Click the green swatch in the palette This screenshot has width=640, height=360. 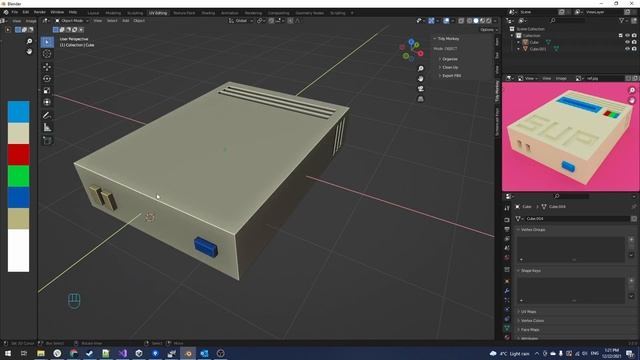tap(18, 176)
